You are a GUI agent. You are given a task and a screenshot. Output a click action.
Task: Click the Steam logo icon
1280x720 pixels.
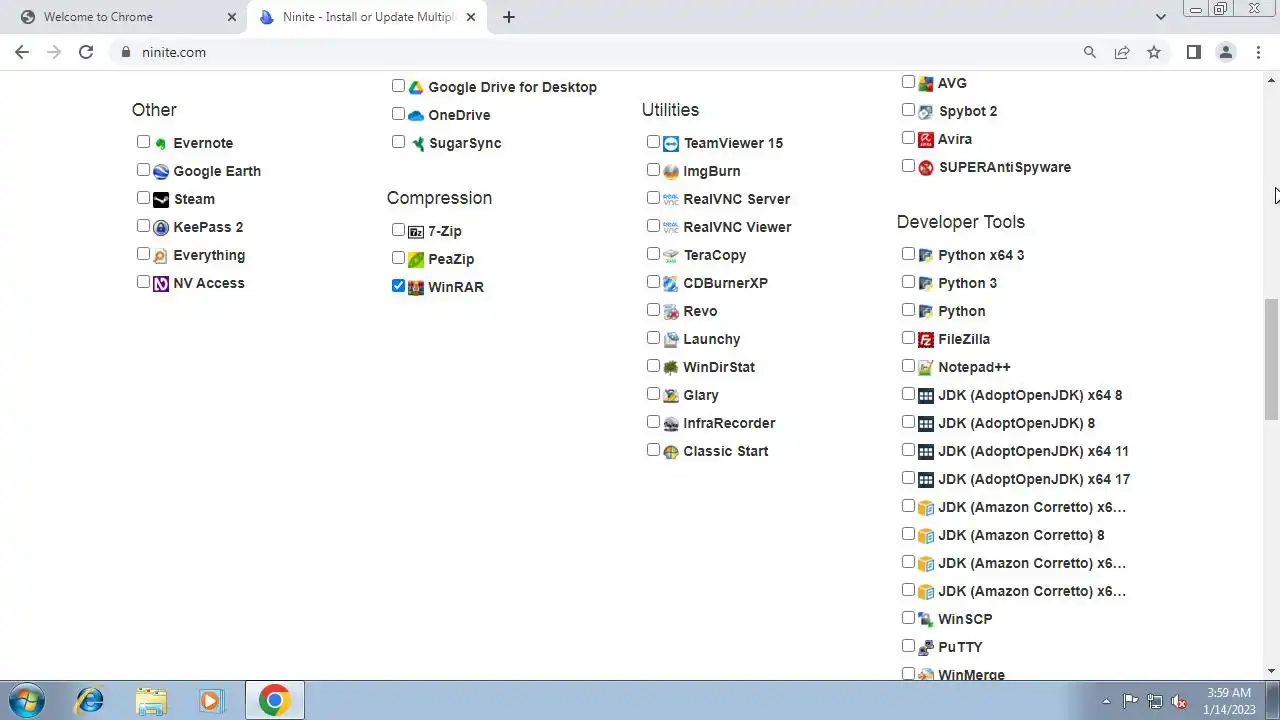(x=161, y=199)
